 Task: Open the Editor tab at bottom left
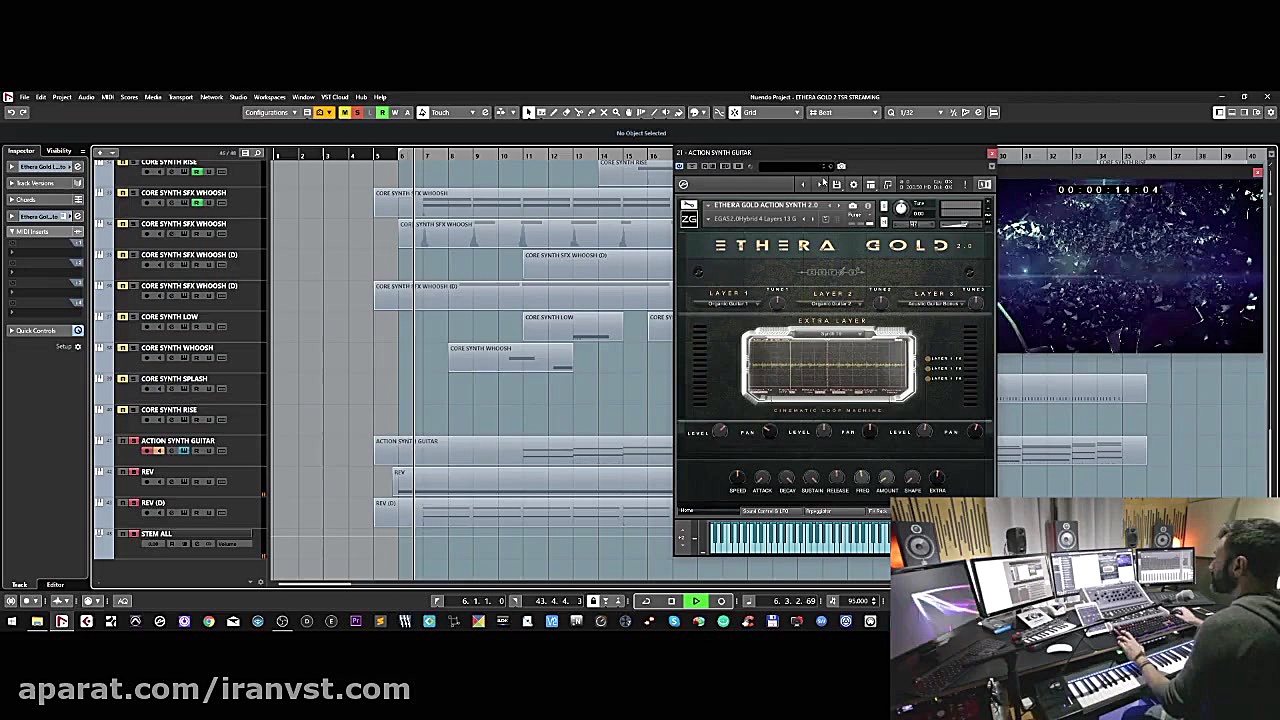tap(55, 584)
